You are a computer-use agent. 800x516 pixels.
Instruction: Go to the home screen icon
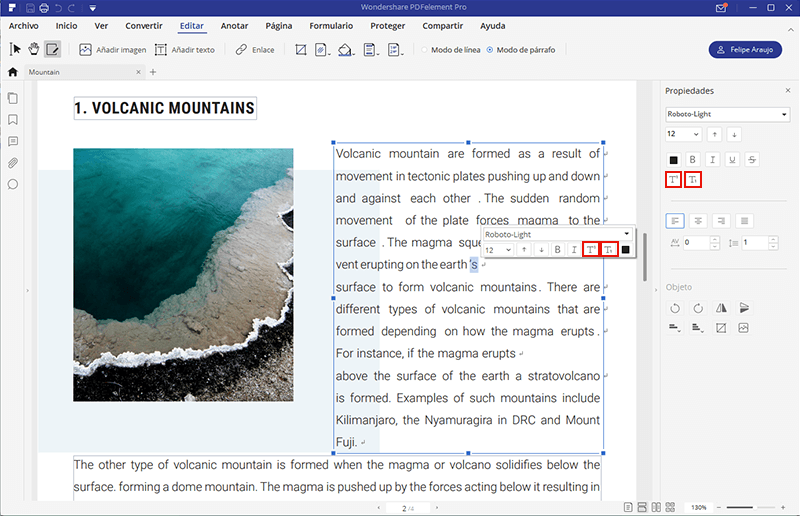pos(13,72)
